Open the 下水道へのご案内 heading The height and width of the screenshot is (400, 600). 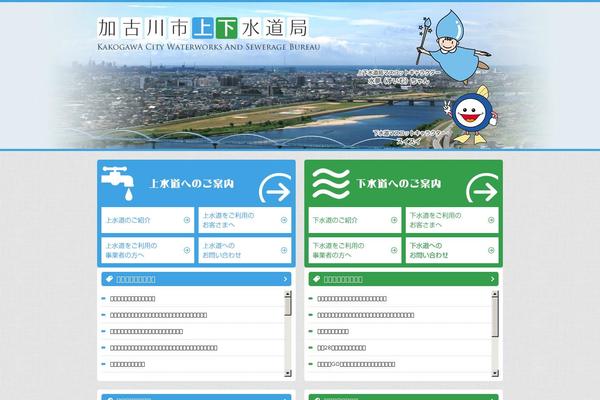click(399, 184)
